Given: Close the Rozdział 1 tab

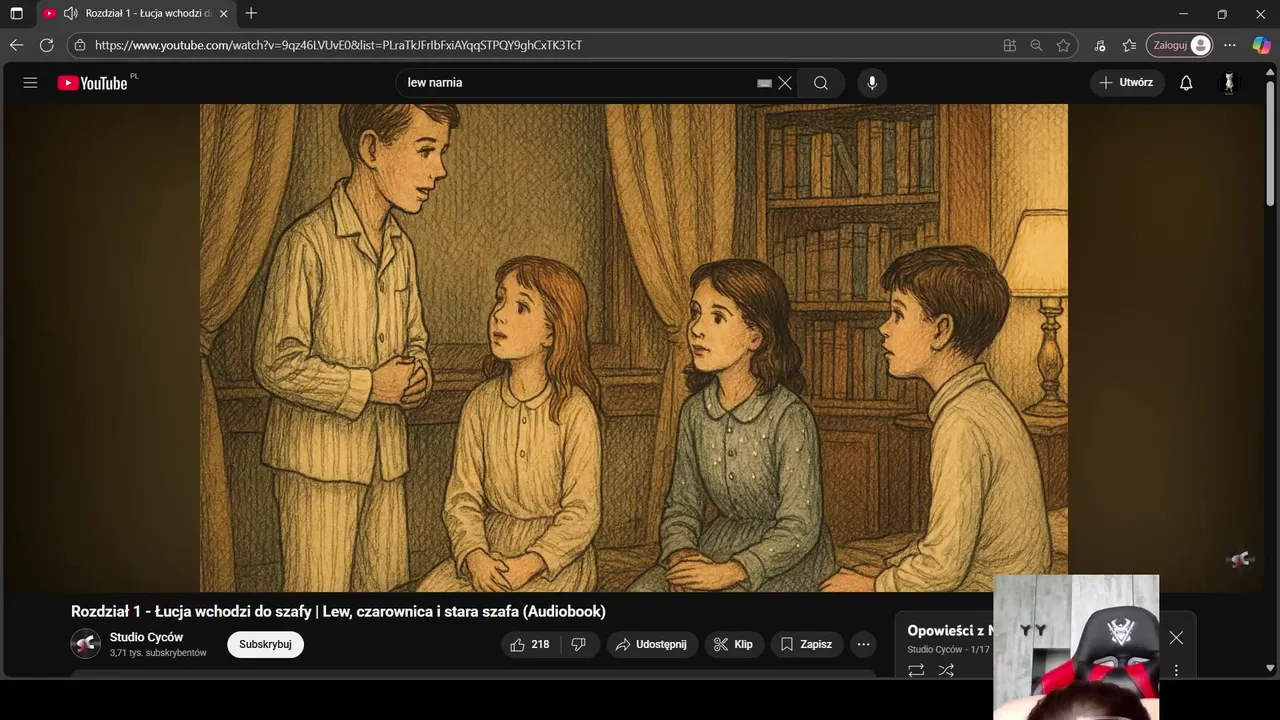Looking at the screenshot, I should (x=223, y=14).
